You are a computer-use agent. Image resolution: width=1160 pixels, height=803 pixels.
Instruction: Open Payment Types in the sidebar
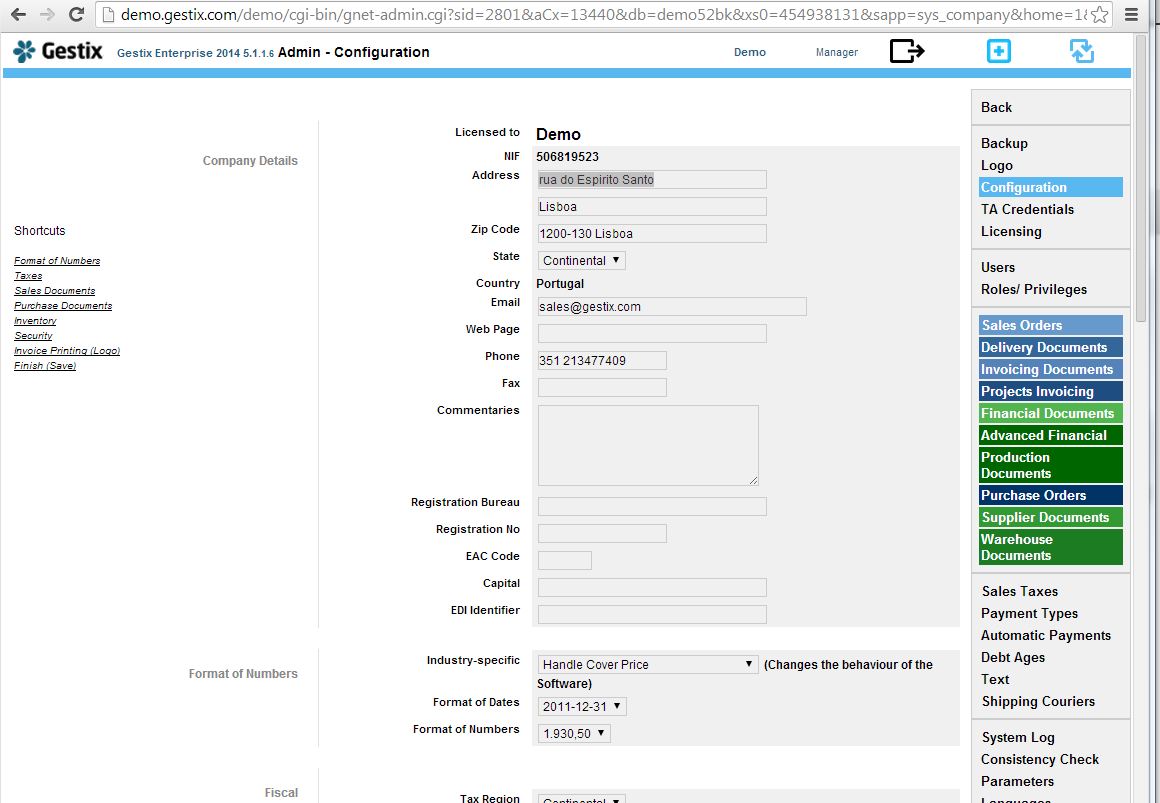pyautogui.click(x=1029, y=614)
